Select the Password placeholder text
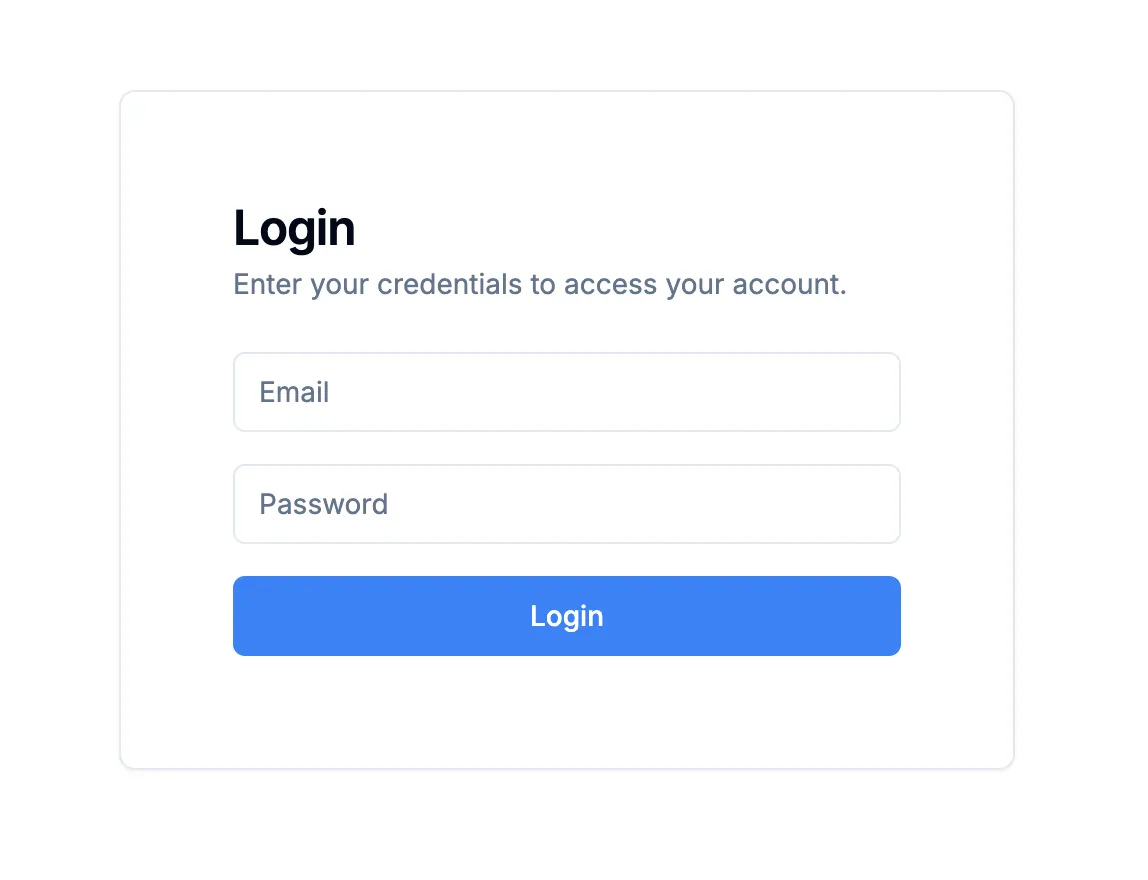Image resolution: width=1148 pixels, height=880 pixels. (x=323, y=504)
